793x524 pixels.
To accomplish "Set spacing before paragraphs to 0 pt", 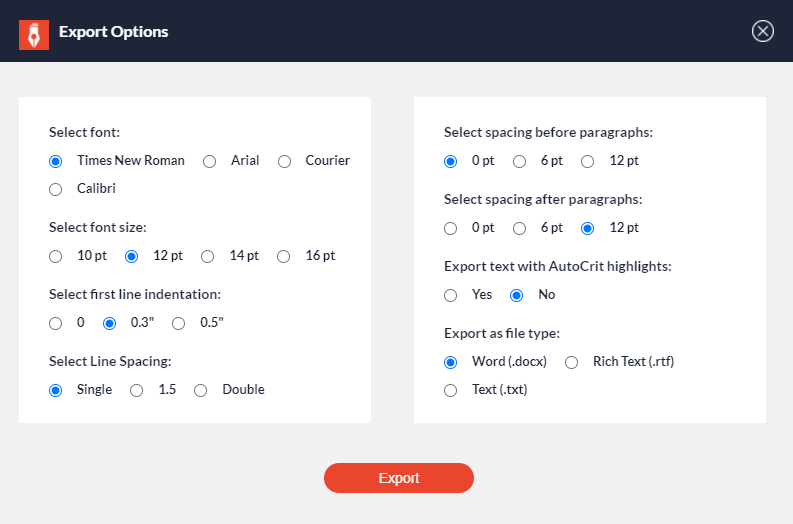I will 451,161.
